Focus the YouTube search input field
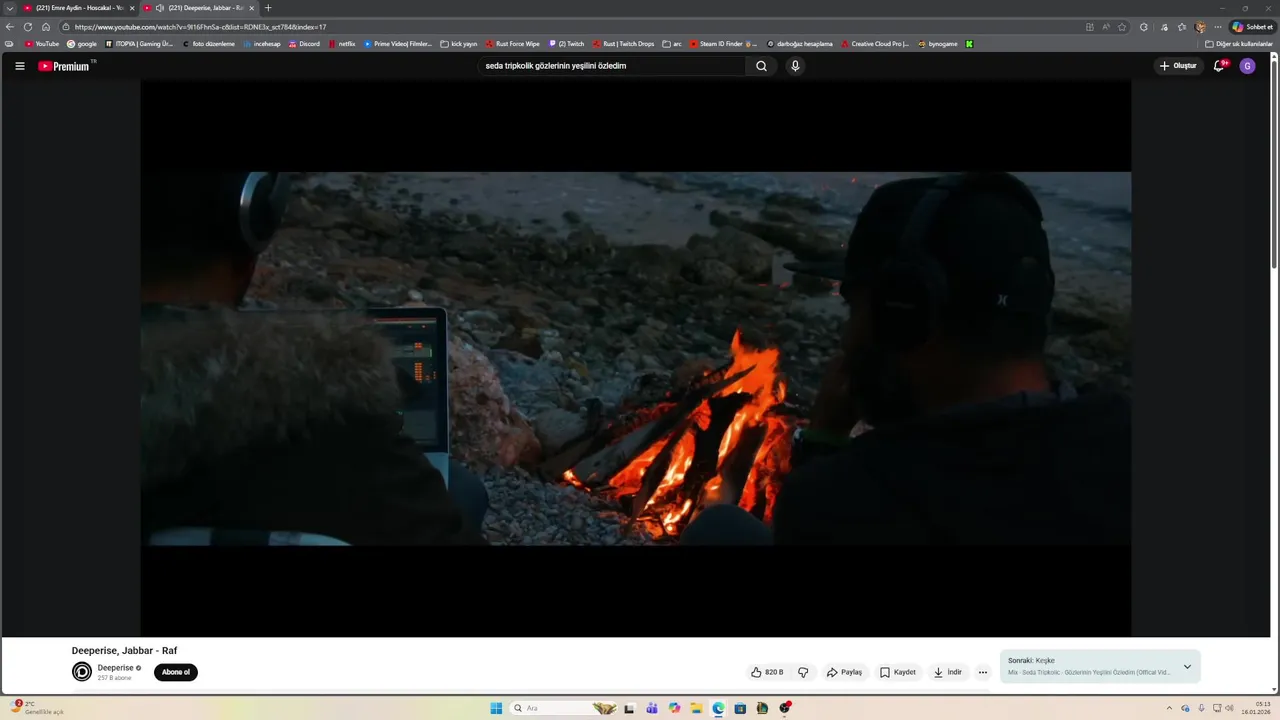Screen dimensions: 1280x720 610,66
